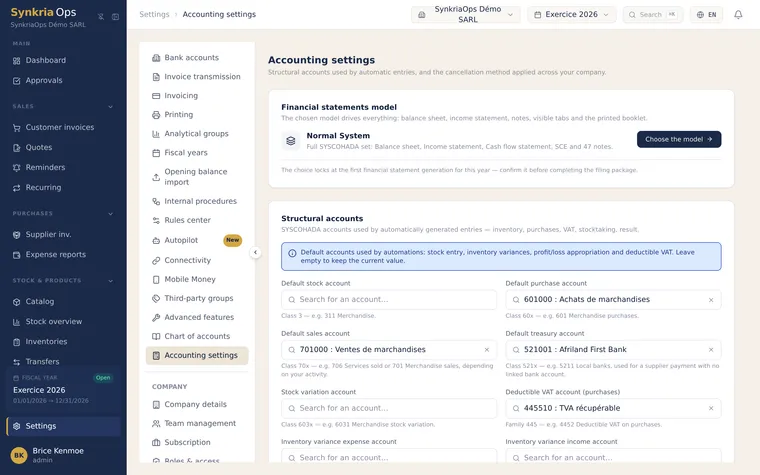Collapse Stock & Products section chevron
760x475 pixels.
click(111, 281)
